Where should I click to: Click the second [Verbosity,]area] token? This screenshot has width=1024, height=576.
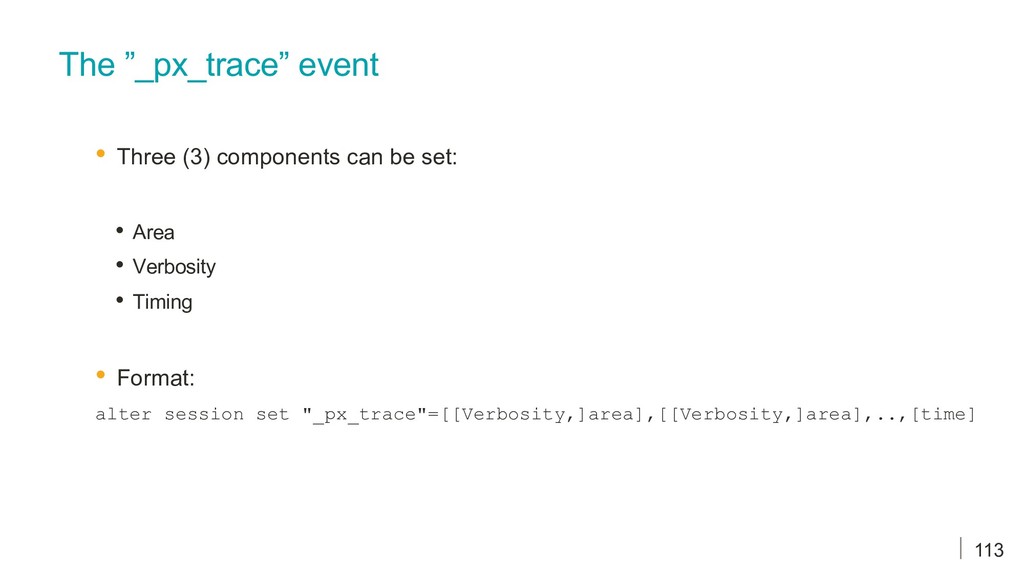[x=760, y=415]
